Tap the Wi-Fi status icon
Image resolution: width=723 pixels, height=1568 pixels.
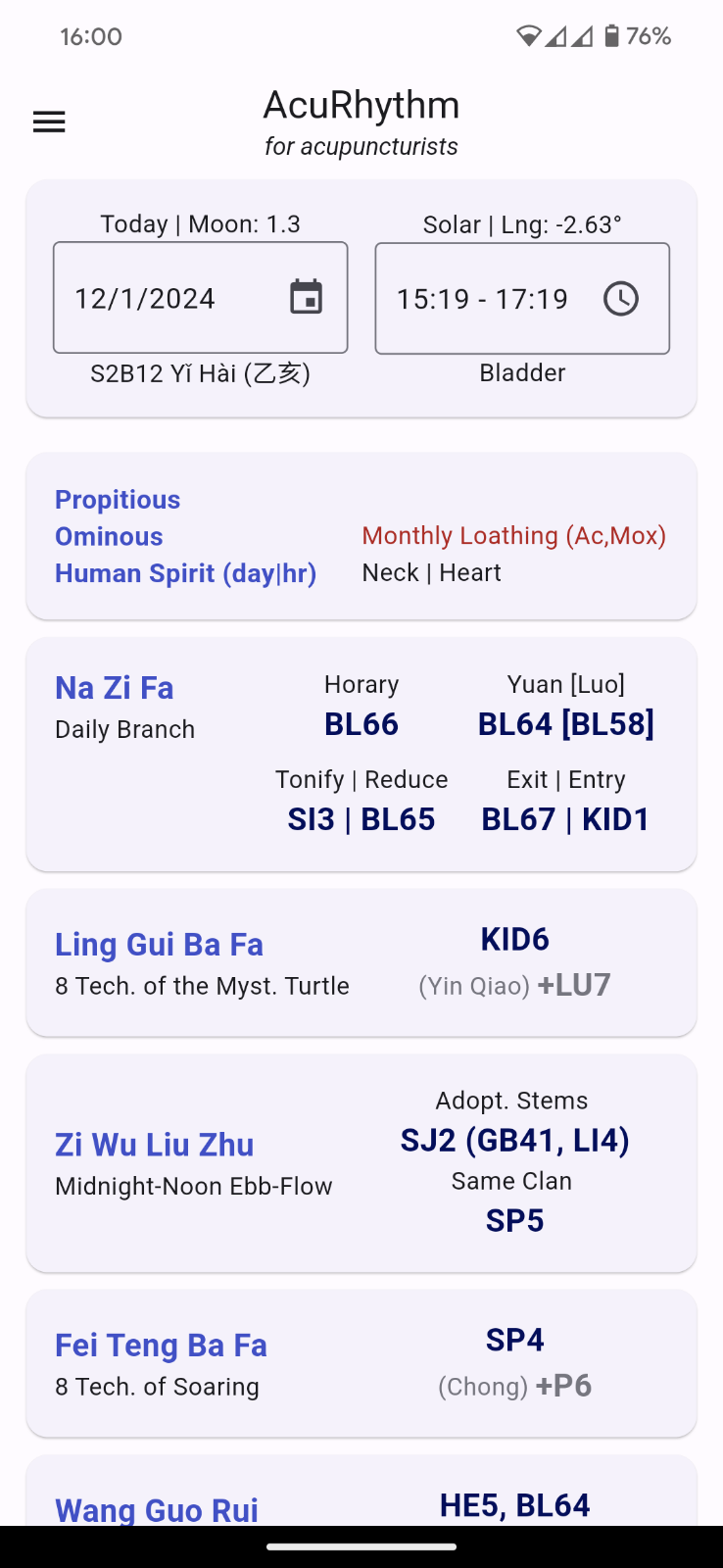(528, 36)
